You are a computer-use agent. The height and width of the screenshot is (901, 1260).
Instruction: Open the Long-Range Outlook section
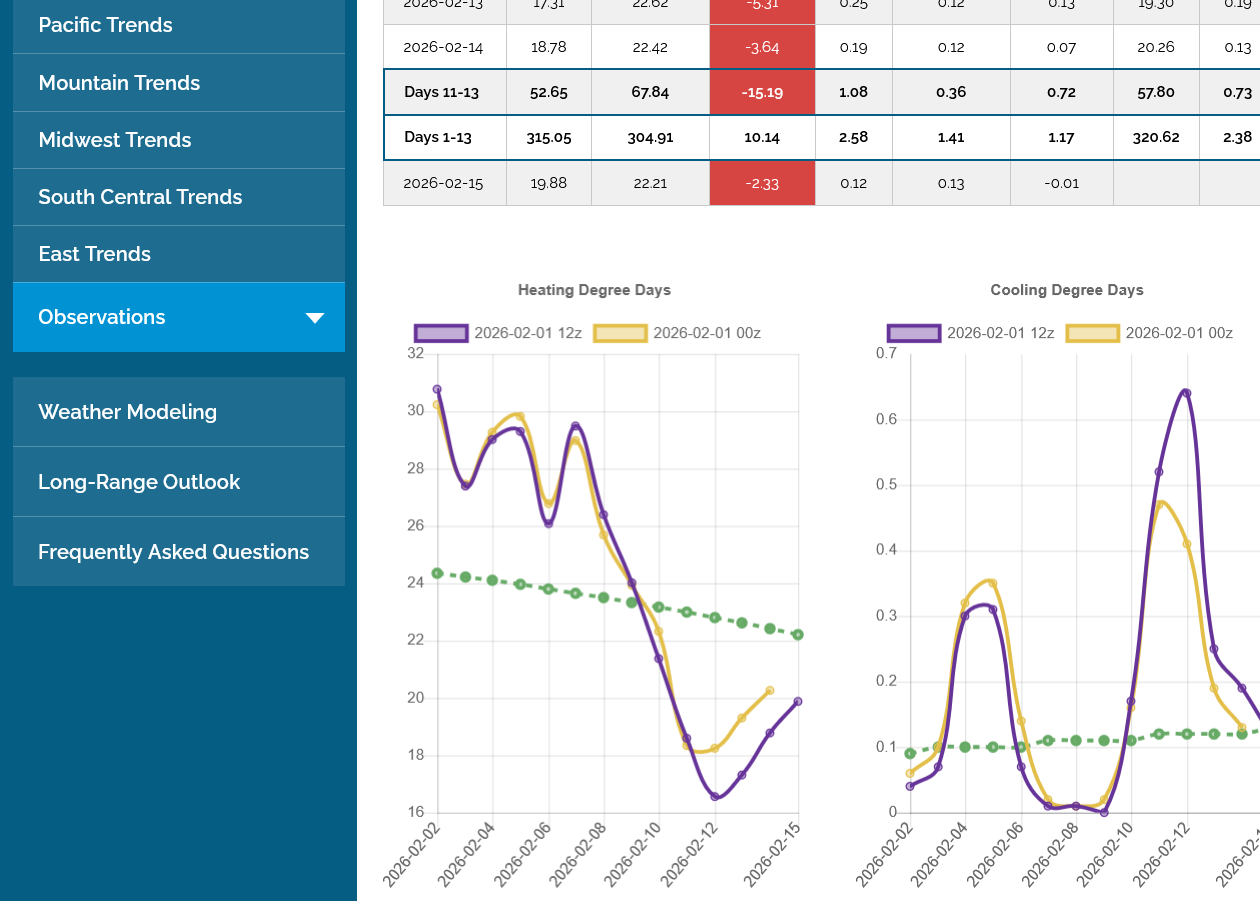click(x=139, y=482)
